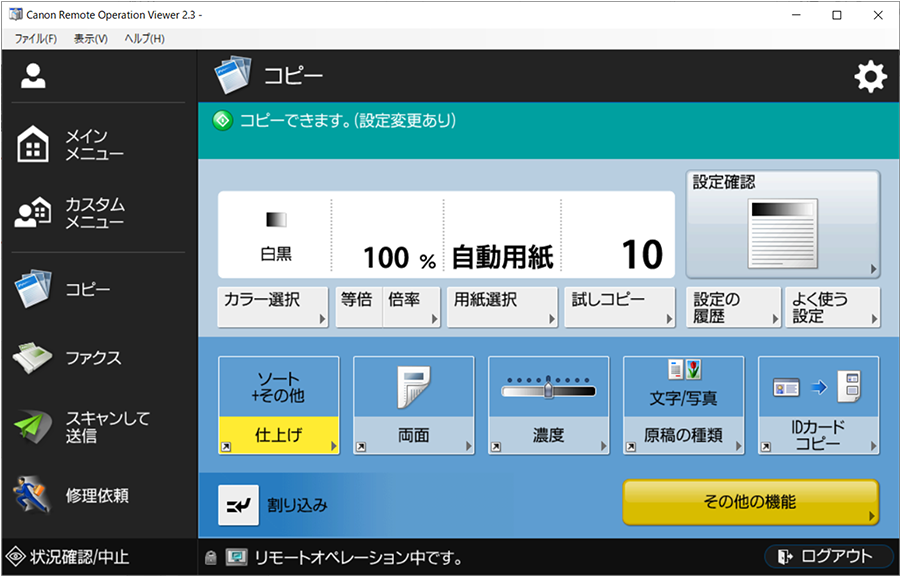The image size is (900, 577).
Task: Open the ファイル(F) menu
Action: [35, 38]
